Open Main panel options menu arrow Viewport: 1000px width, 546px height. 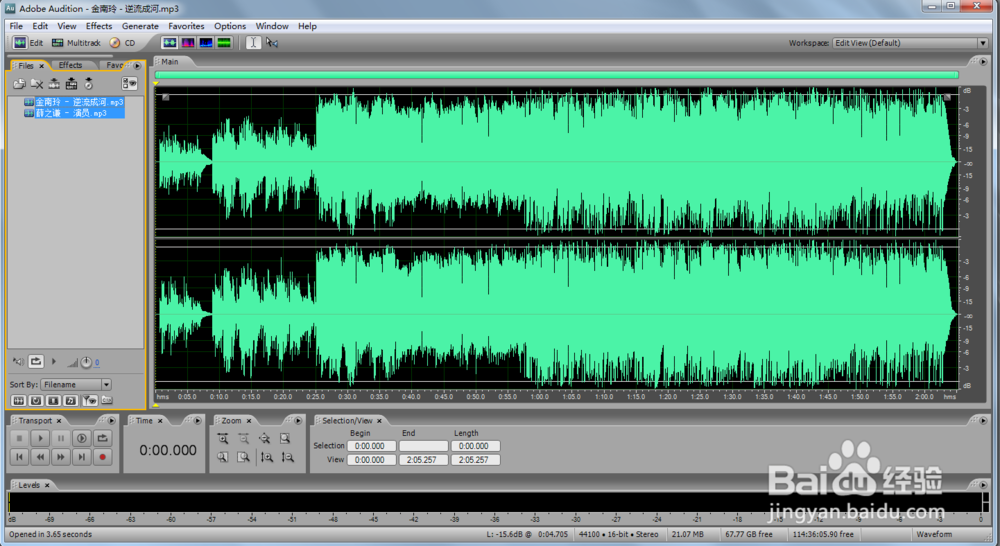tap(983, 62)
